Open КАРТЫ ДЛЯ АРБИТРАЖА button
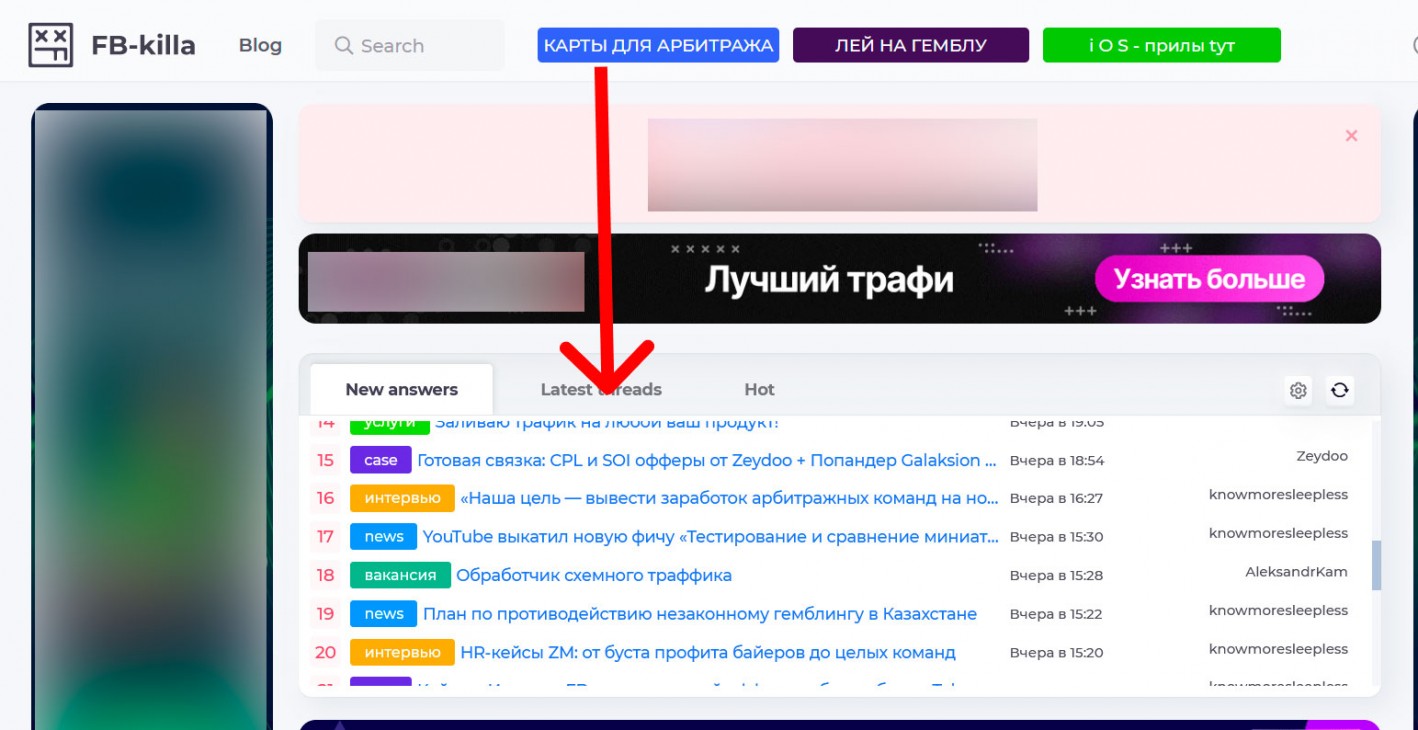This screenshot has width=1418, height=730. pos(658,45)
